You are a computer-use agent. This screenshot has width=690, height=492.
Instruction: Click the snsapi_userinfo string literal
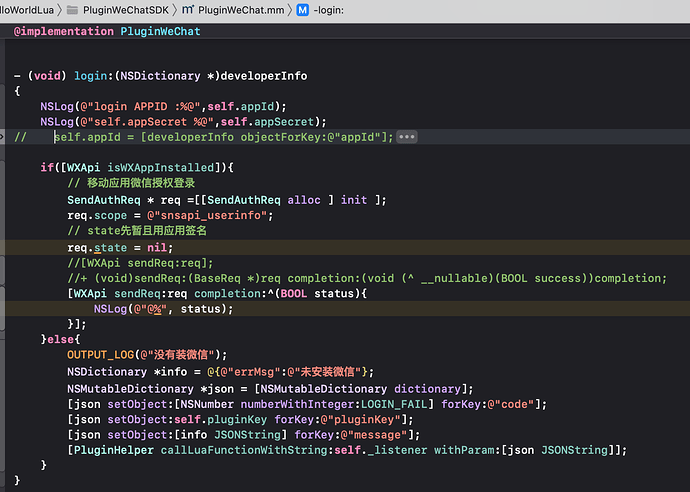[x=207, y=216]
